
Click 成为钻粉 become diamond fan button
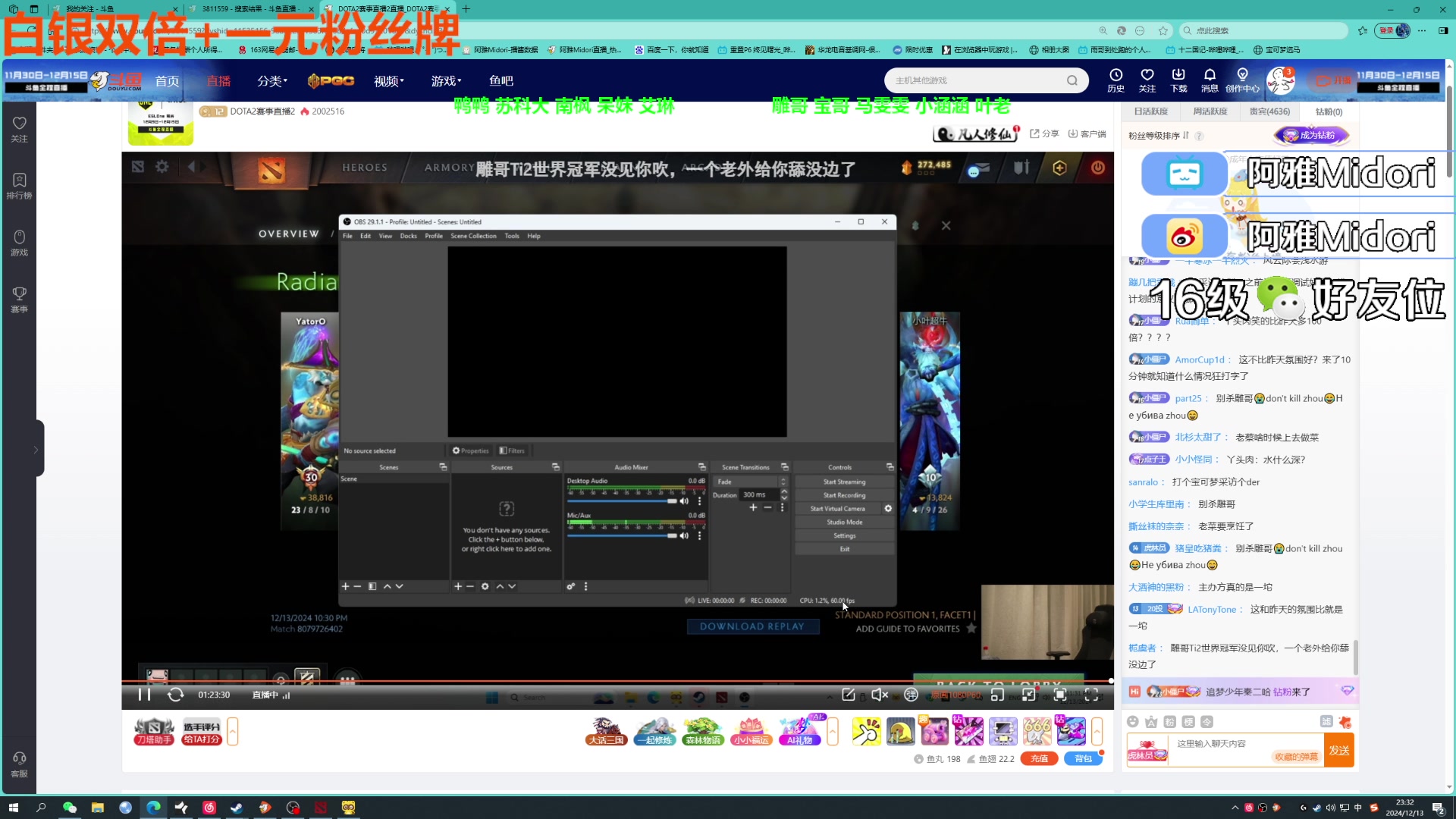coord(1312,135)
